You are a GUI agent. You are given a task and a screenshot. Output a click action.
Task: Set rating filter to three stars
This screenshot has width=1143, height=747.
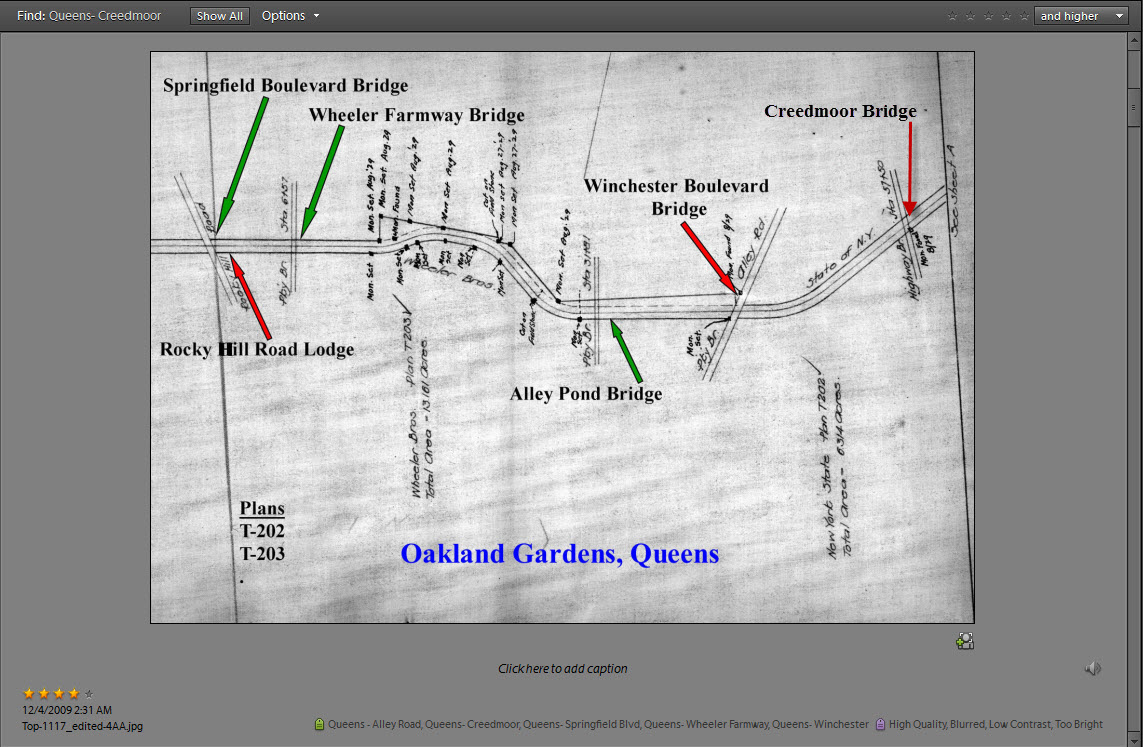[x=988, y=16]
